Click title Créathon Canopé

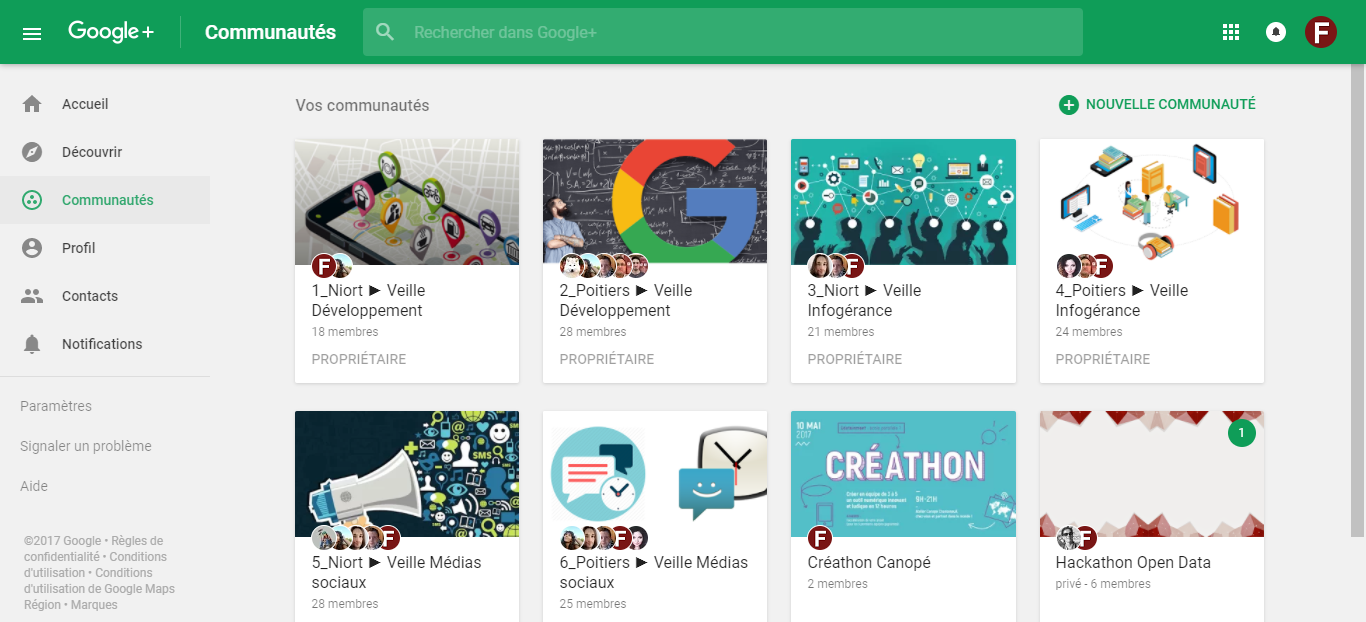click(869, 562)
